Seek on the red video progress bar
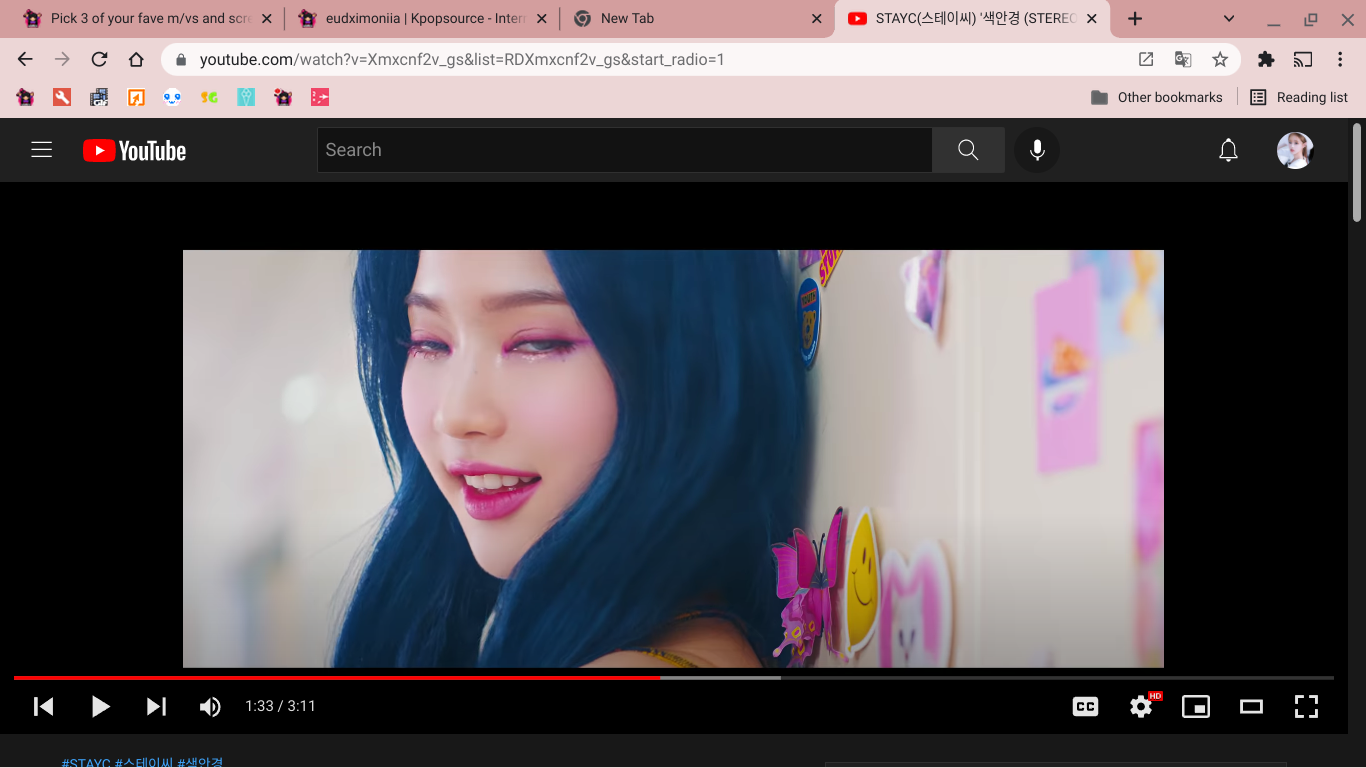 [x=337, y=677]
